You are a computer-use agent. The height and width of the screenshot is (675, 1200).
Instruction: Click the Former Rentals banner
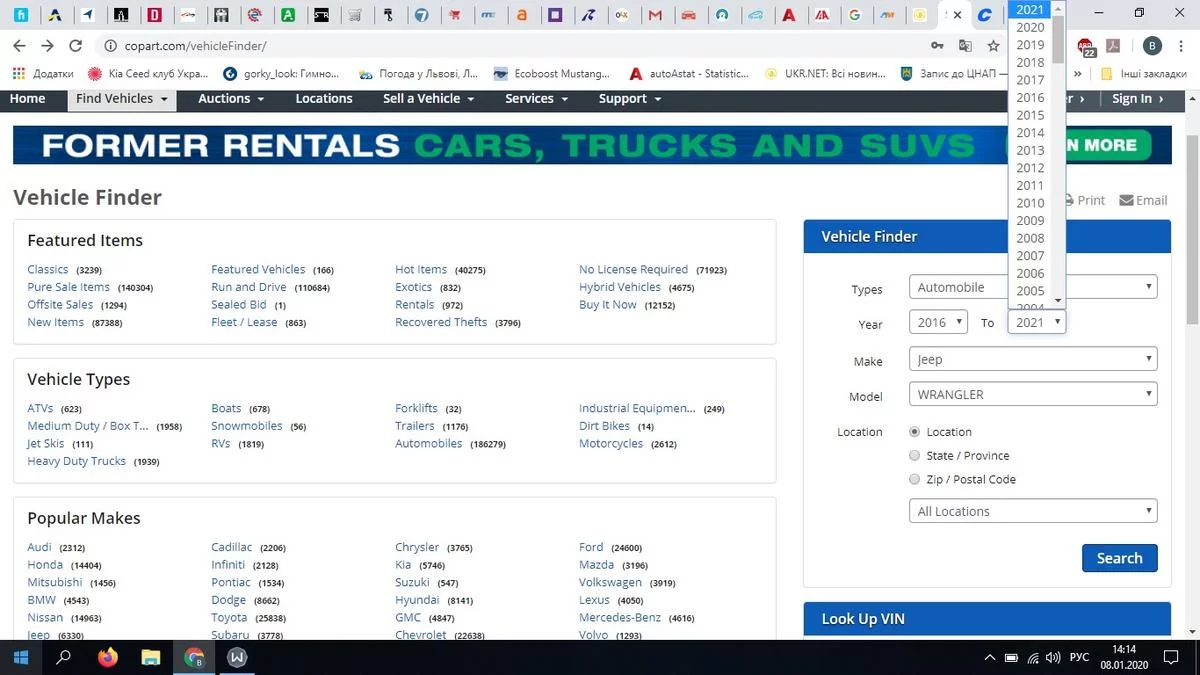click(592, 145)
